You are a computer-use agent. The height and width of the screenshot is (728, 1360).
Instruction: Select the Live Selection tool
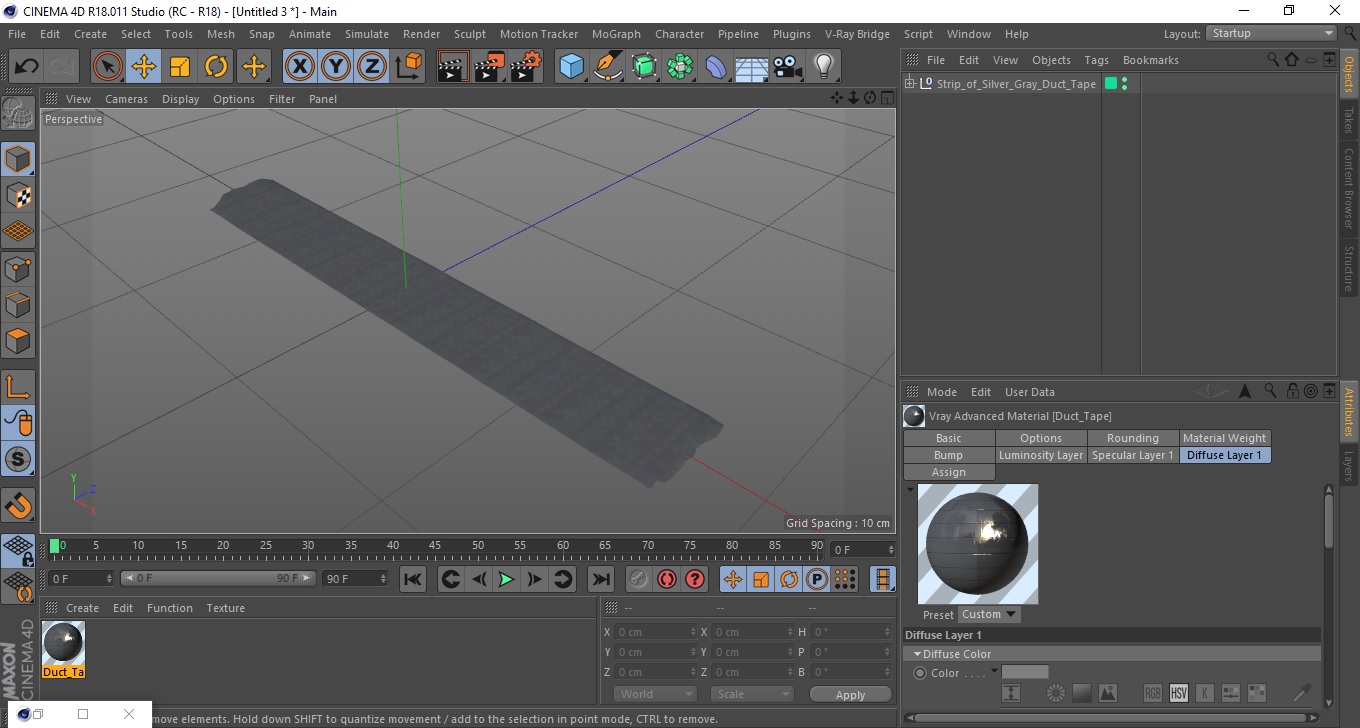point(108,67)
